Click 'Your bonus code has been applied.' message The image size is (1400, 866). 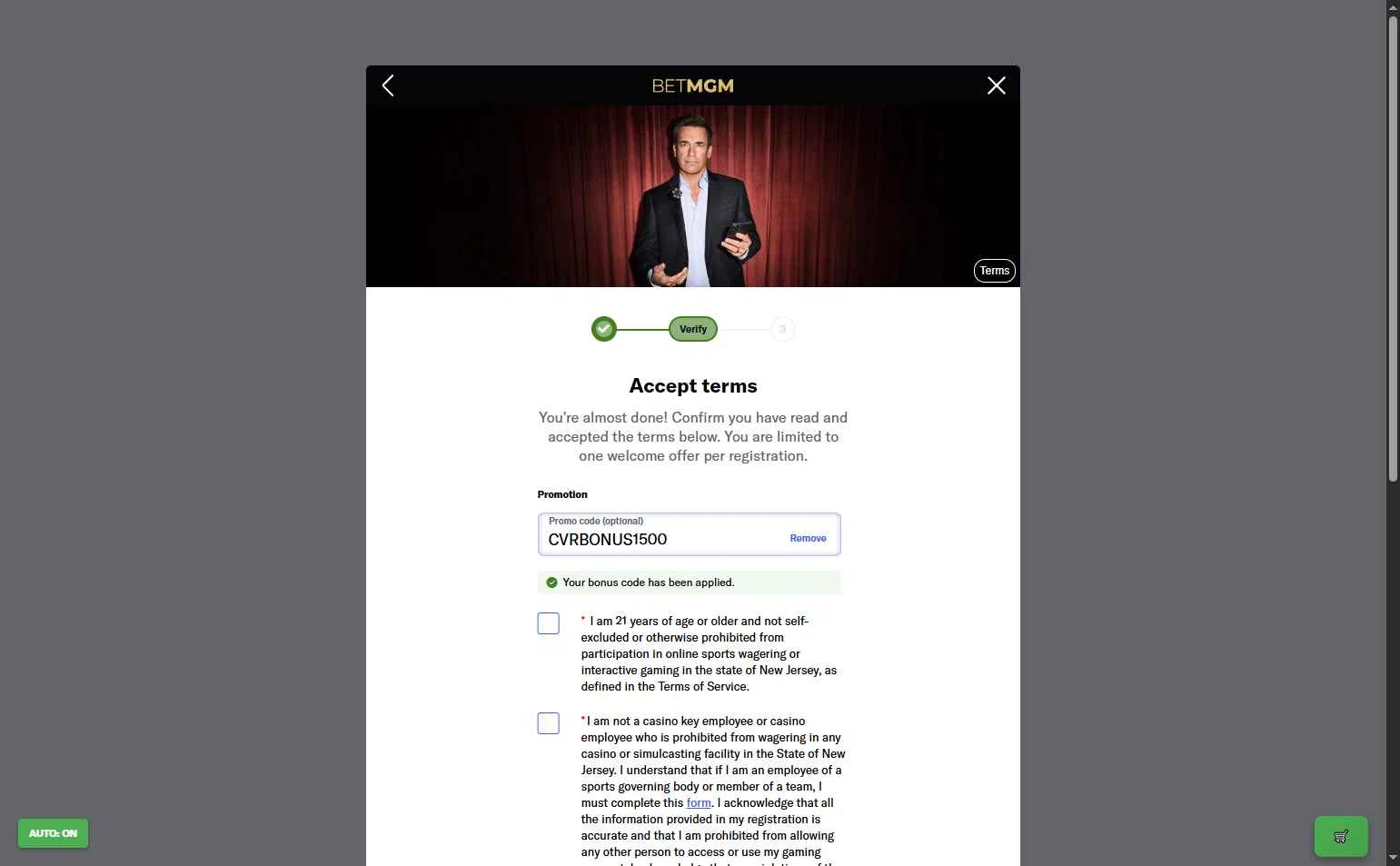649,582
